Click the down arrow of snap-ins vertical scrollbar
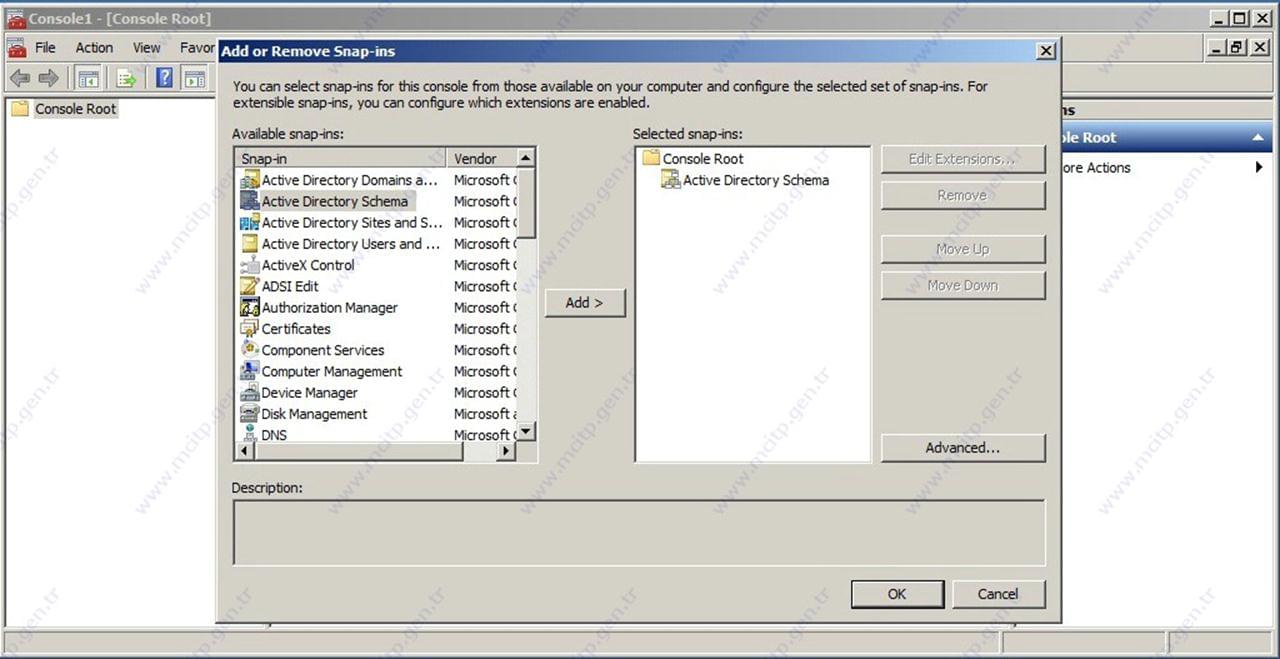 pyautogui.click(x=526, y=432)
